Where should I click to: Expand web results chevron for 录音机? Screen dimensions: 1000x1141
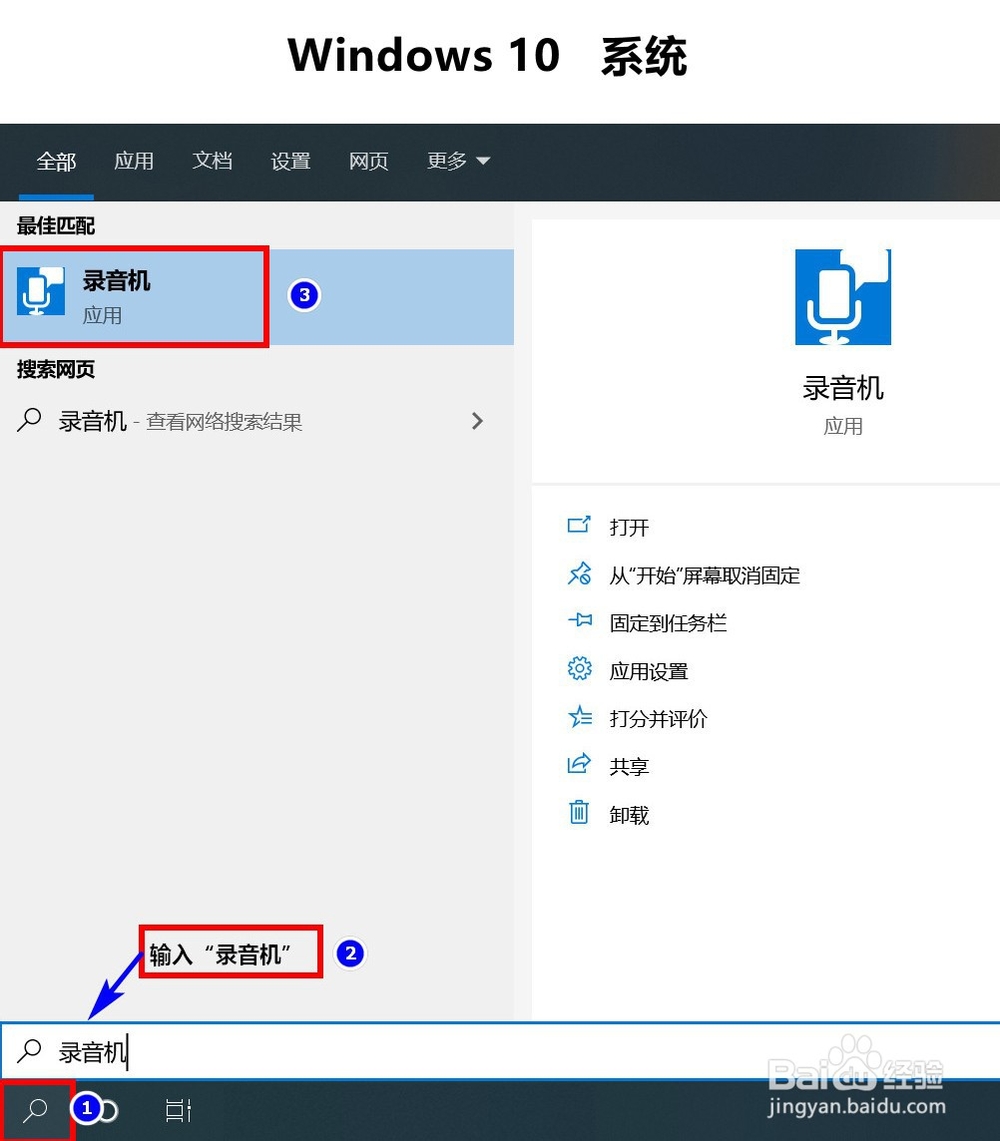coord(477,421)
